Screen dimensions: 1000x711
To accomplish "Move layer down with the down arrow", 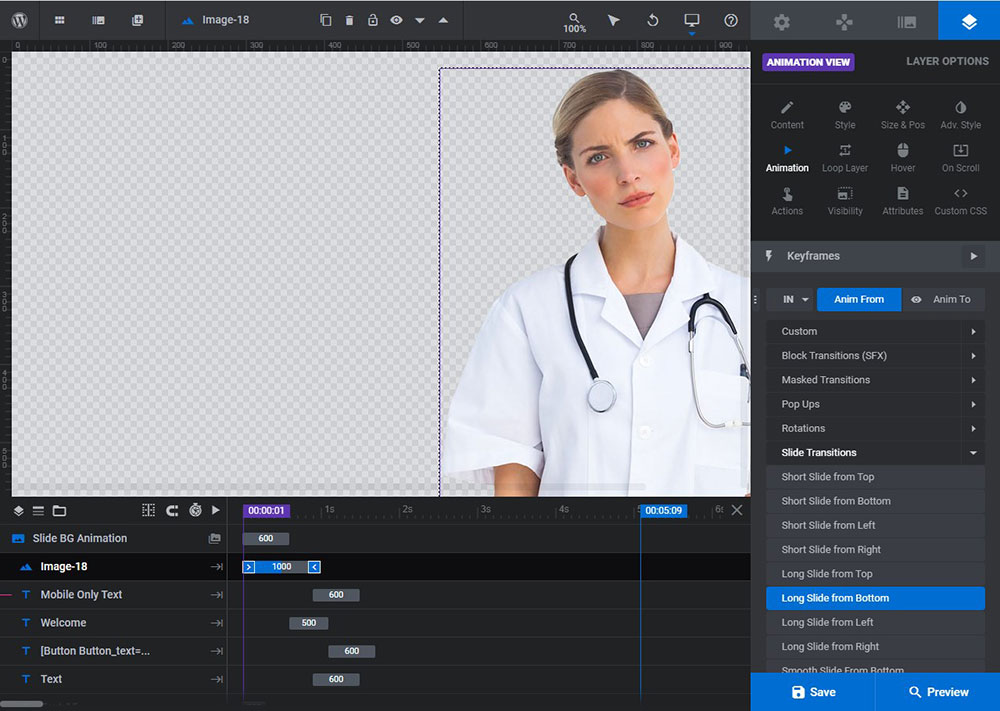I will point(420,20).
